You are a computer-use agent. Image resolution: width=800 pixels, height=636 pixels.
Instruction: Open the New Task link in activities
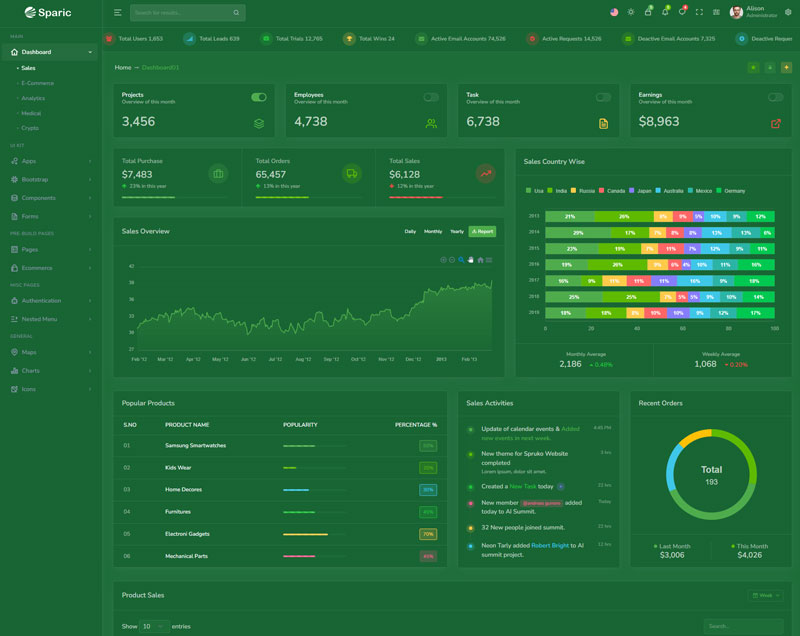(522, 487)
